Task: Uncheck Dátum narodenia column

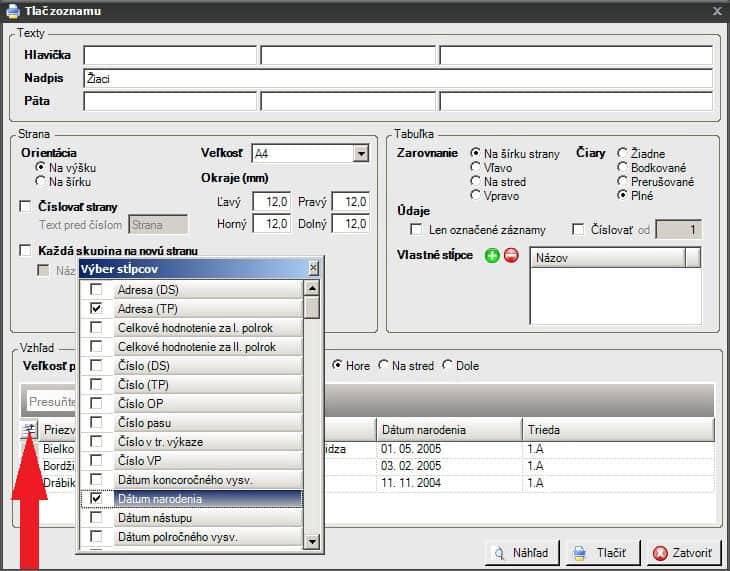Action: pyautogui.click(x=96, y=498)
